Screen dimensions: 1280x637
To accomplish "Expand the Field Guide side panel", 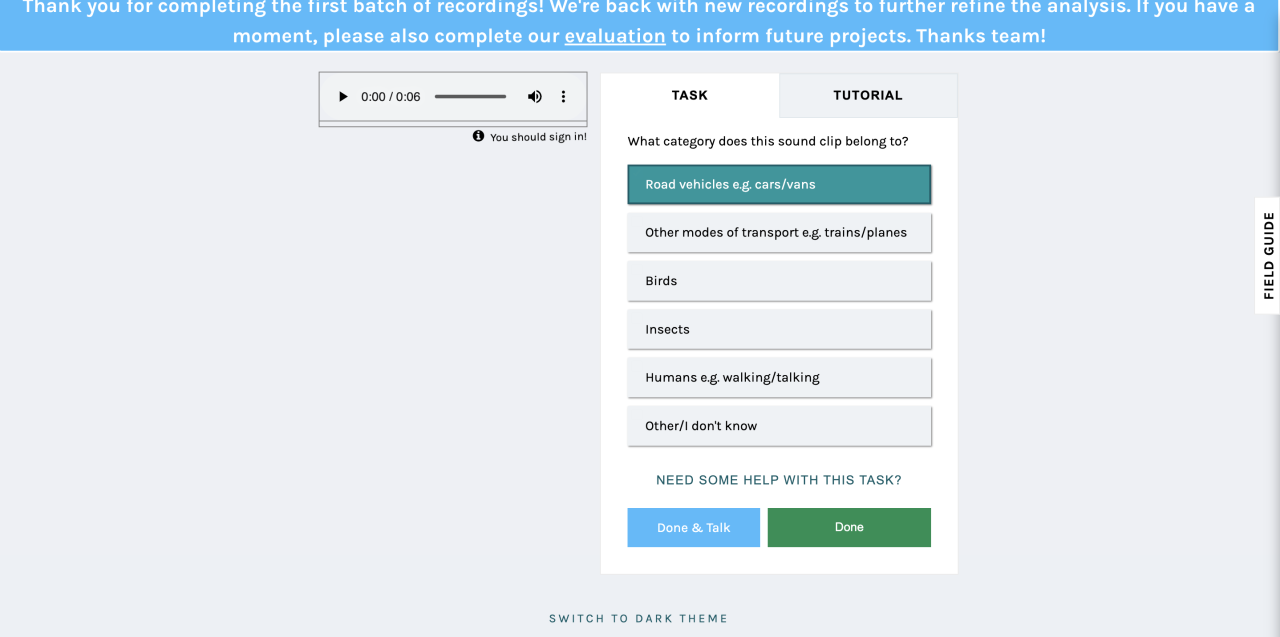I will 1268,255.
